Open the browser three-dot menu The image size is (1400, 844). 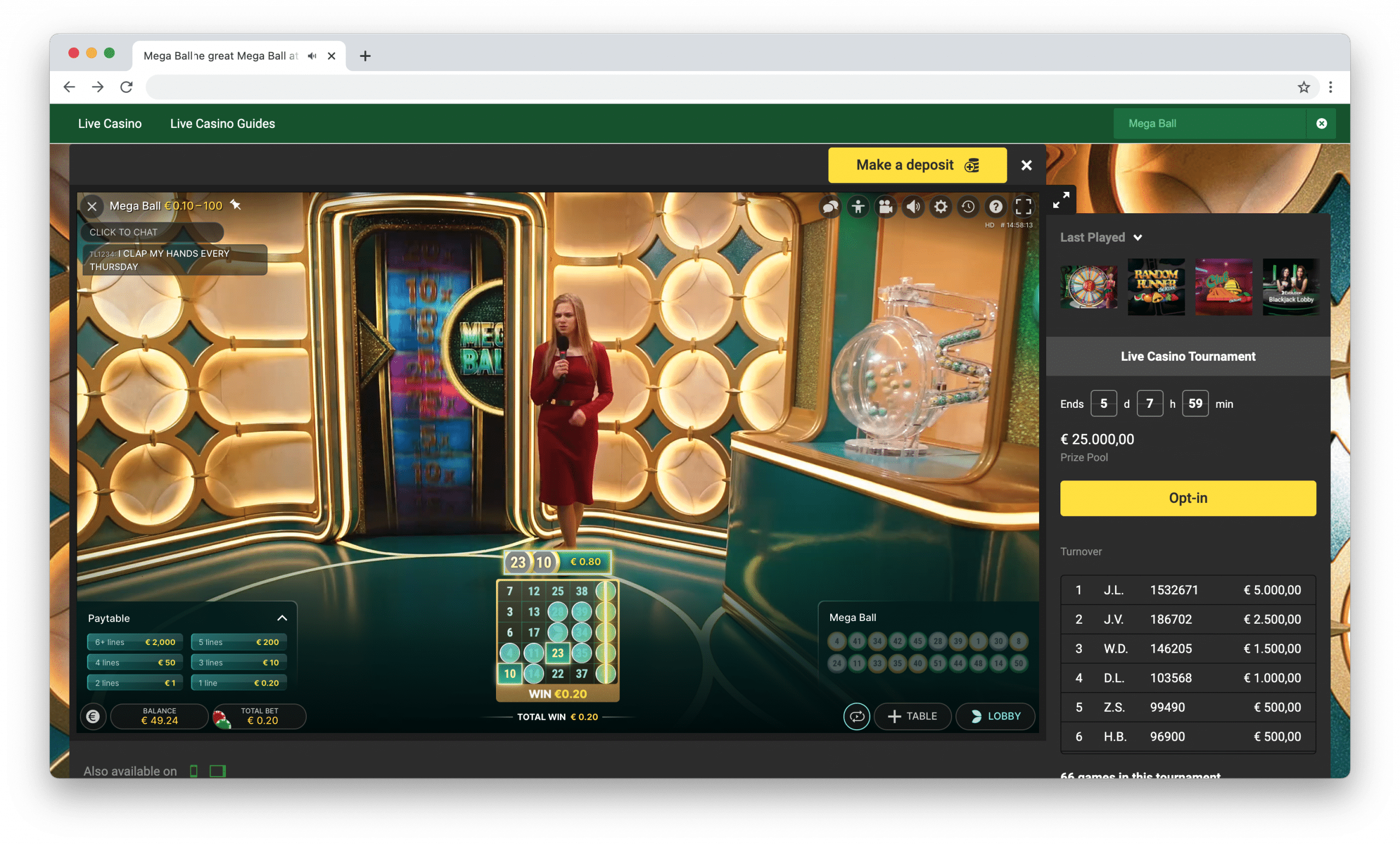(1330, 87)
